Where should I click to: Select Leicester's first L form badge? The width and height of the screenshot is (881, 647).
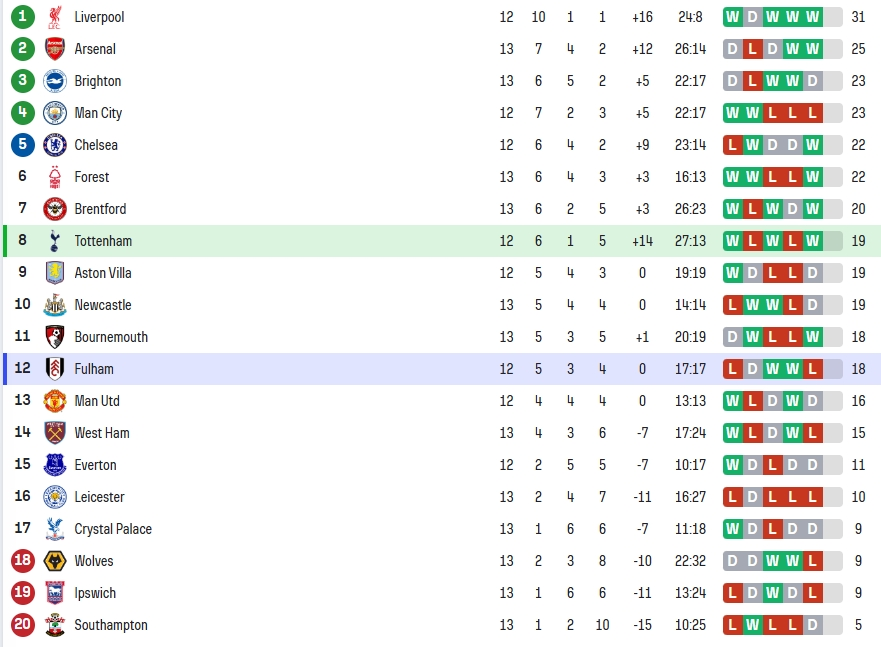(732, 497)
